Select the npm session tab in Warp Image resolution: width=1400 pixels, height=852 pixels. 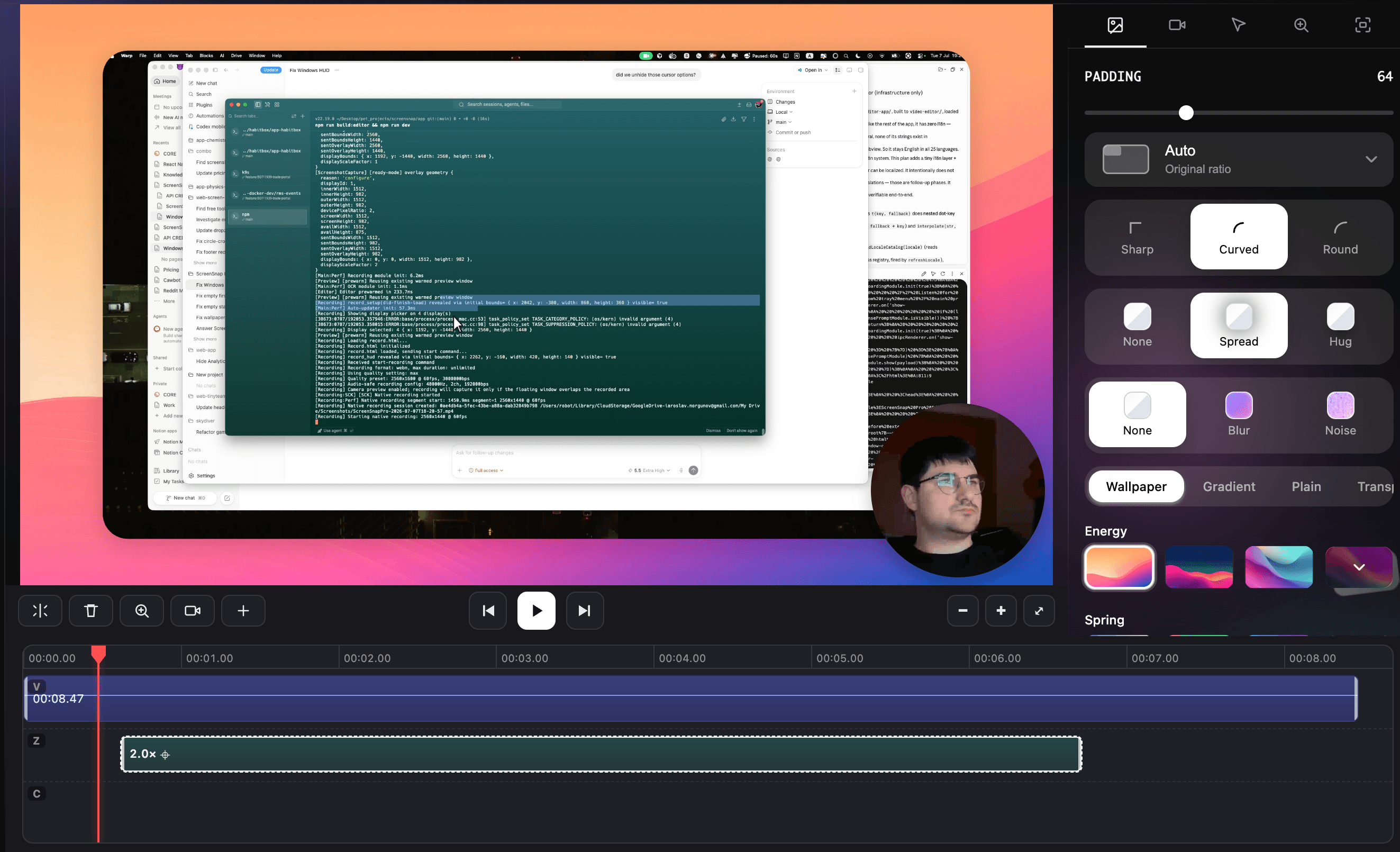pyautogui.click(x=268, y=216)
